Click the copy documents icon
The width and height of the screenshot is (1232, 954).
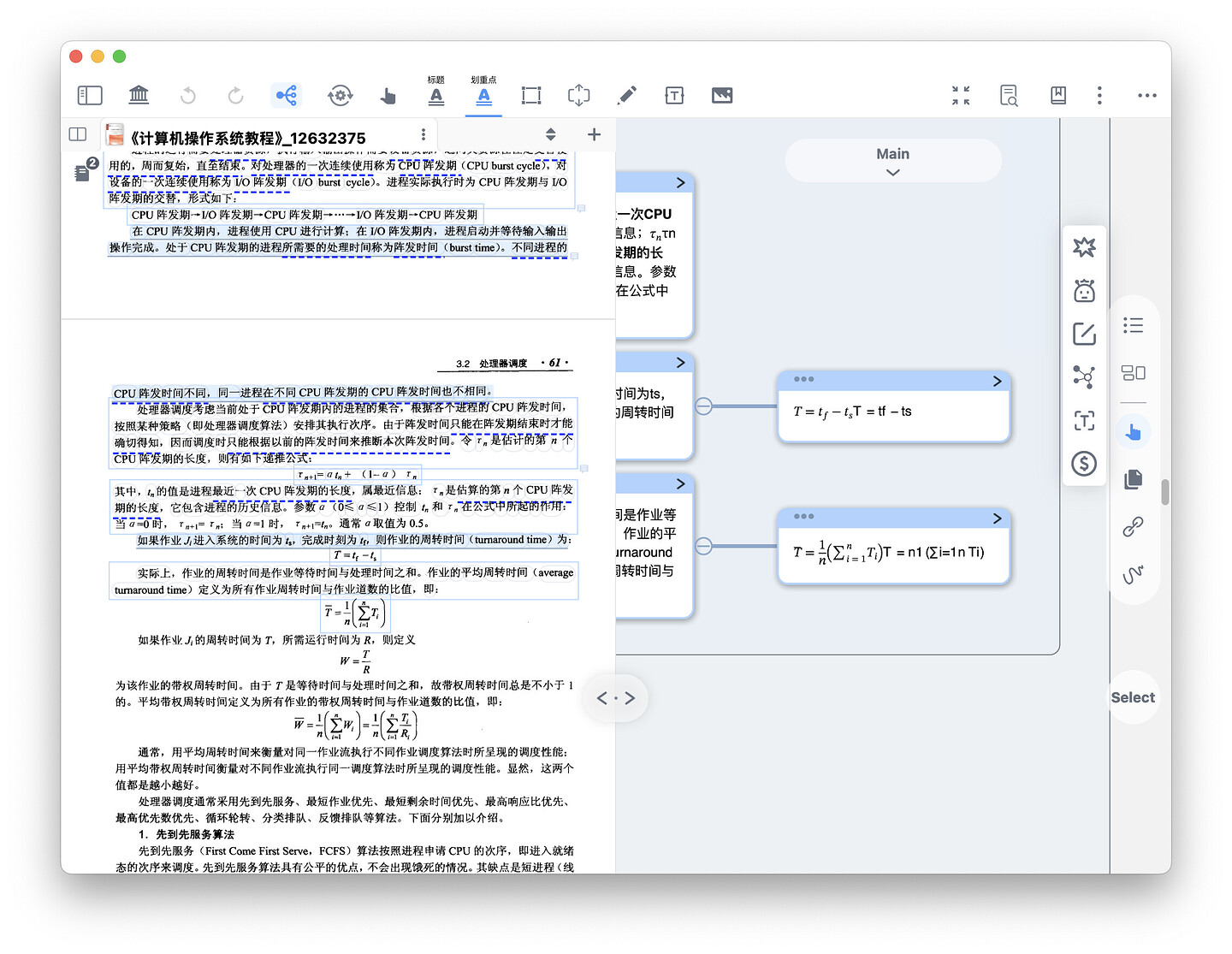click(x=1133, y=479)
